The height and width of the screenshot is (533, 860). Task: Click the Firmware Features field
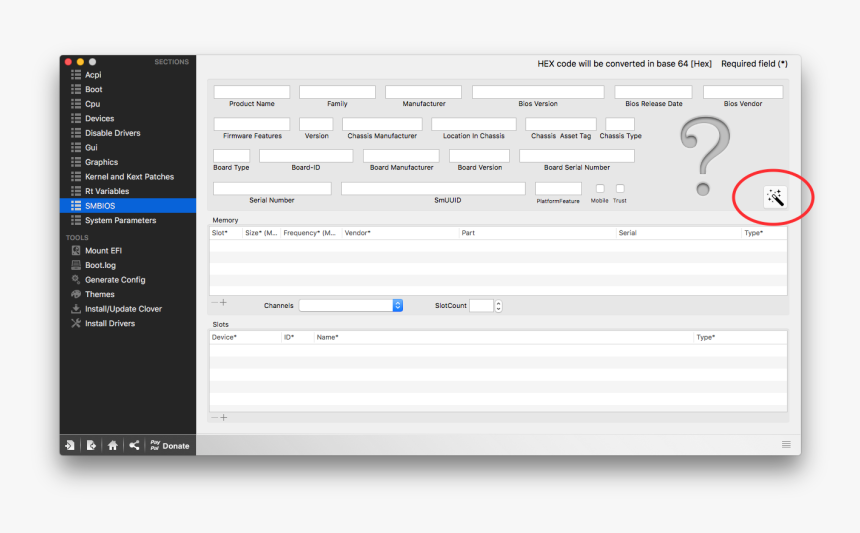click(x=252, y=124)
